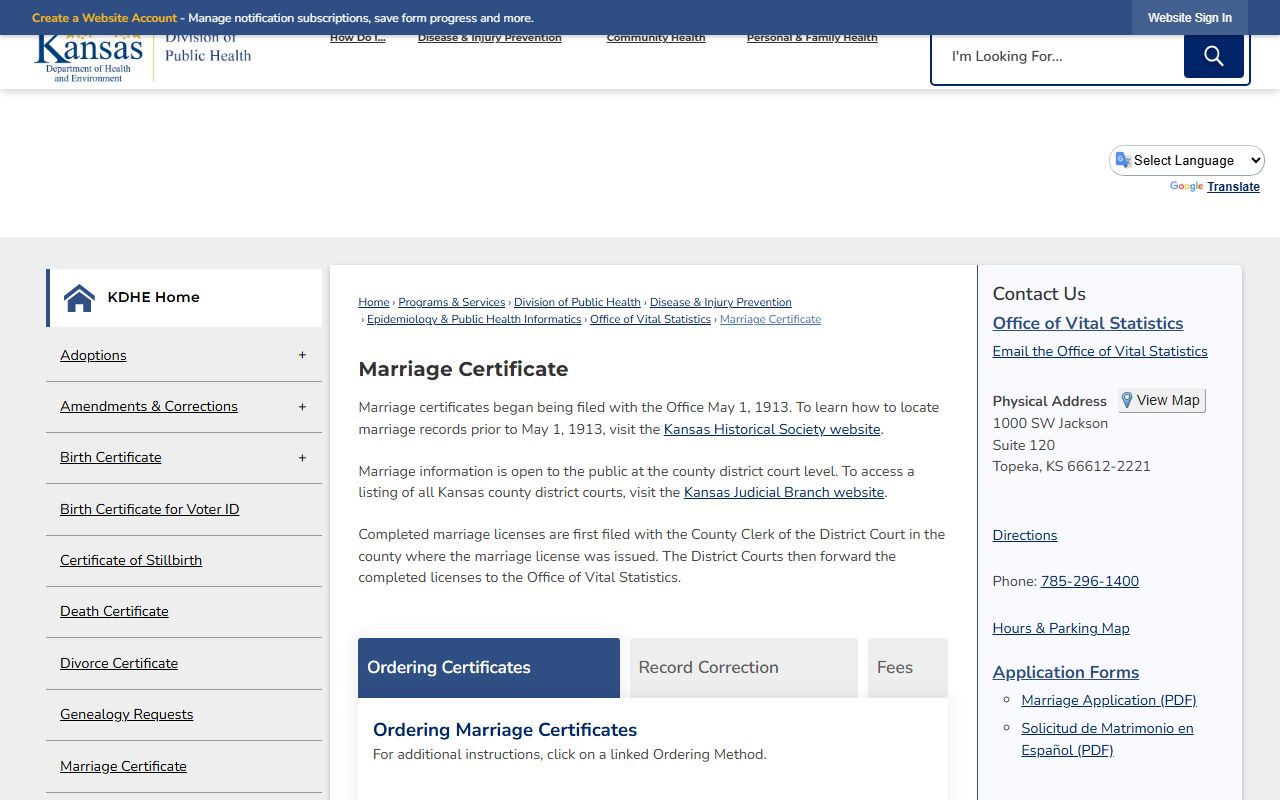This screenshot has width=1280, height=800.
Task: Expand the Birth Certificate submenu plus
Action: [302, 458]
